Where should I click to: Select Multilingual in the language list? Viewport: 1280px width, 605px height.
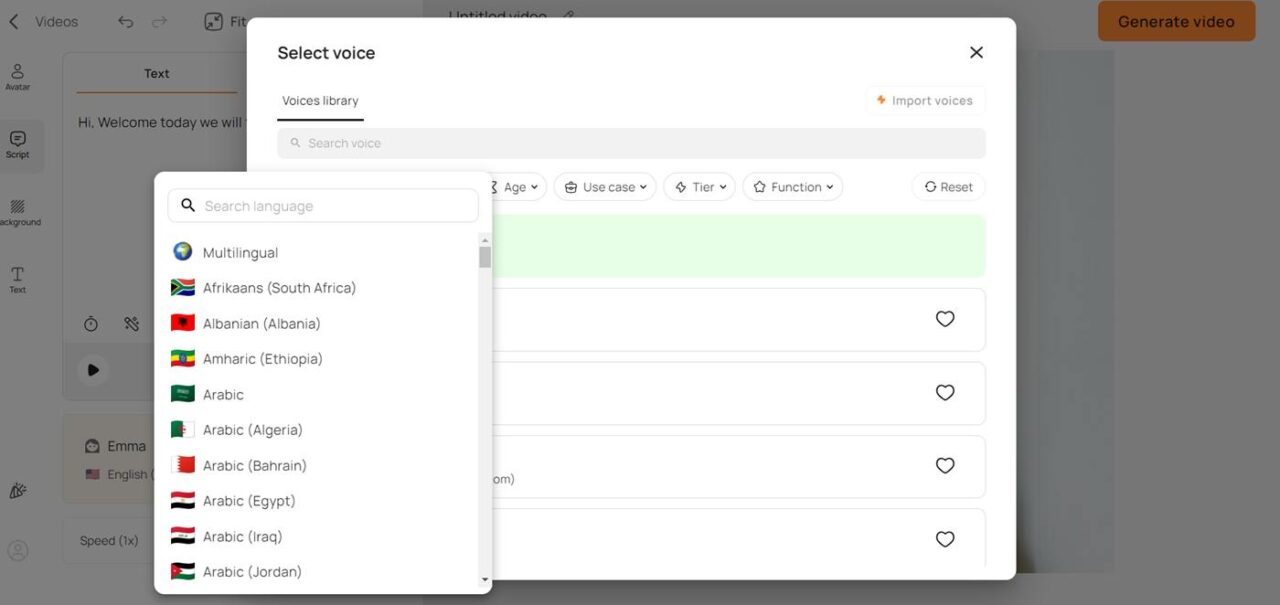240,253
